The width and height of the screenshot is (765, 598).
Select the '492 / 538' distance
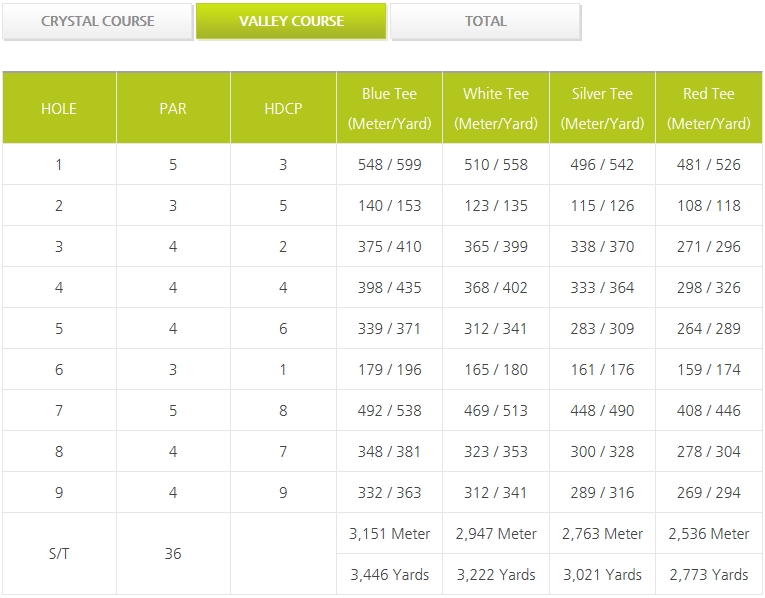pyautogui.click(x=389, y=411)
